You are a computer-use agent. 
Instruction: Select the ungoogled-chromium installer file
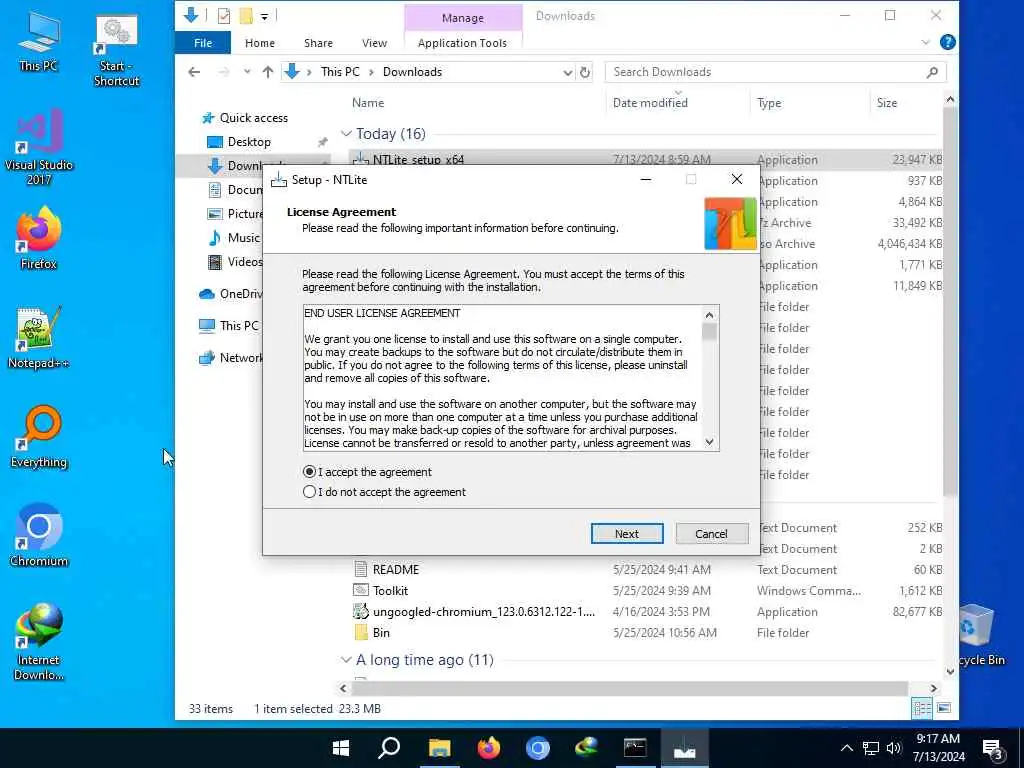[x=483, y=612]
